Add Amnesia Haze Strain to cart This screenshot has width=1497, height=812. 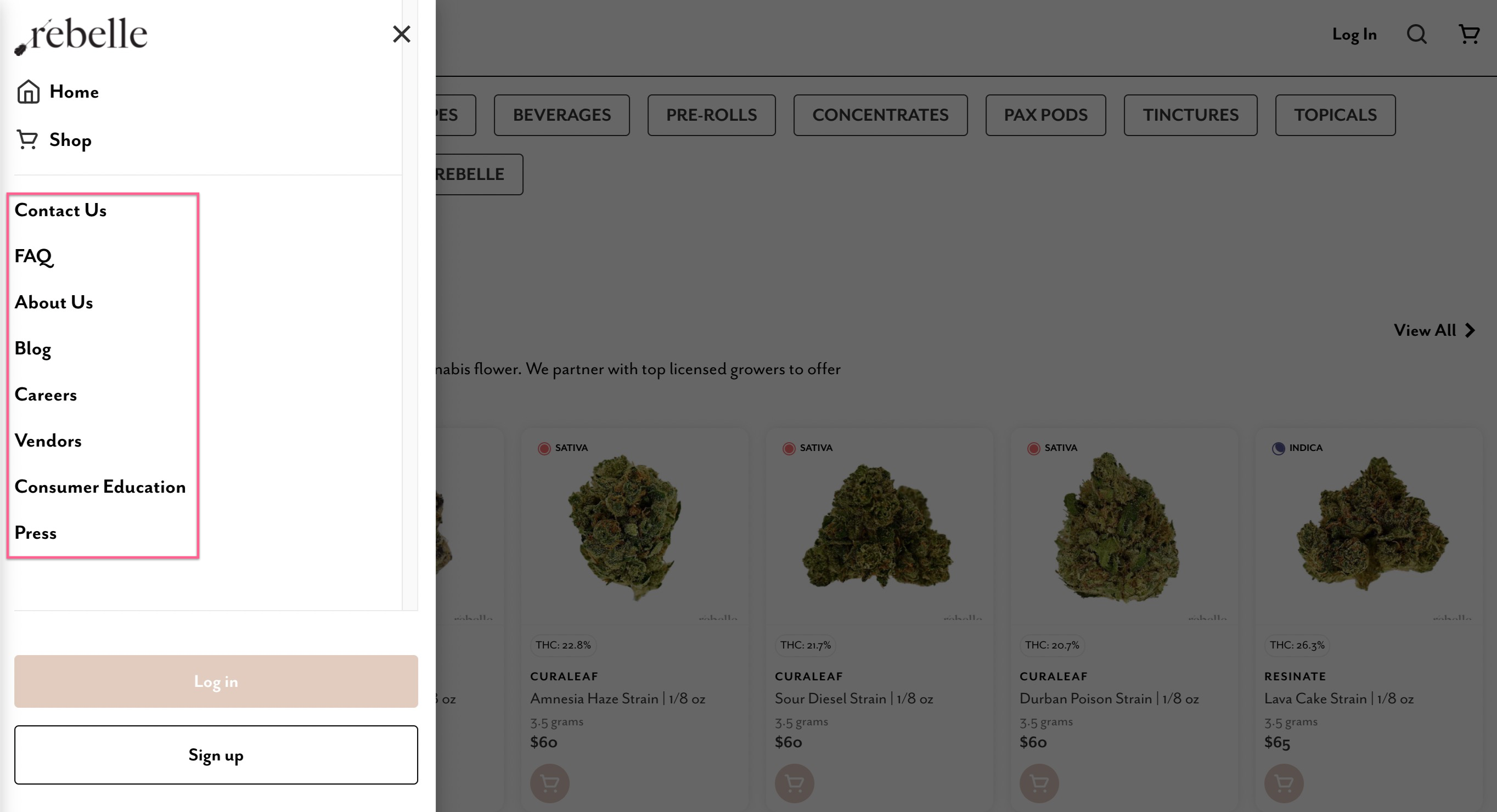(x=549, y=783)
